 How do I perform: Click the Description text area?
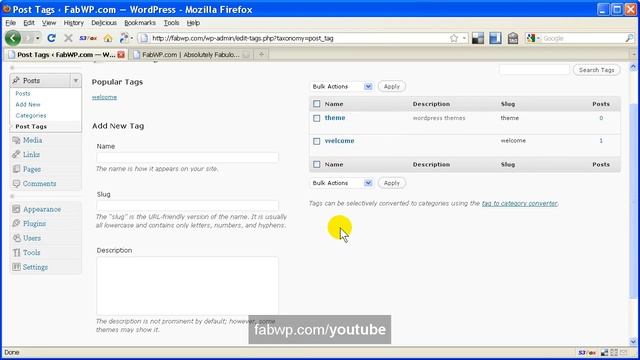pos(187,286)
